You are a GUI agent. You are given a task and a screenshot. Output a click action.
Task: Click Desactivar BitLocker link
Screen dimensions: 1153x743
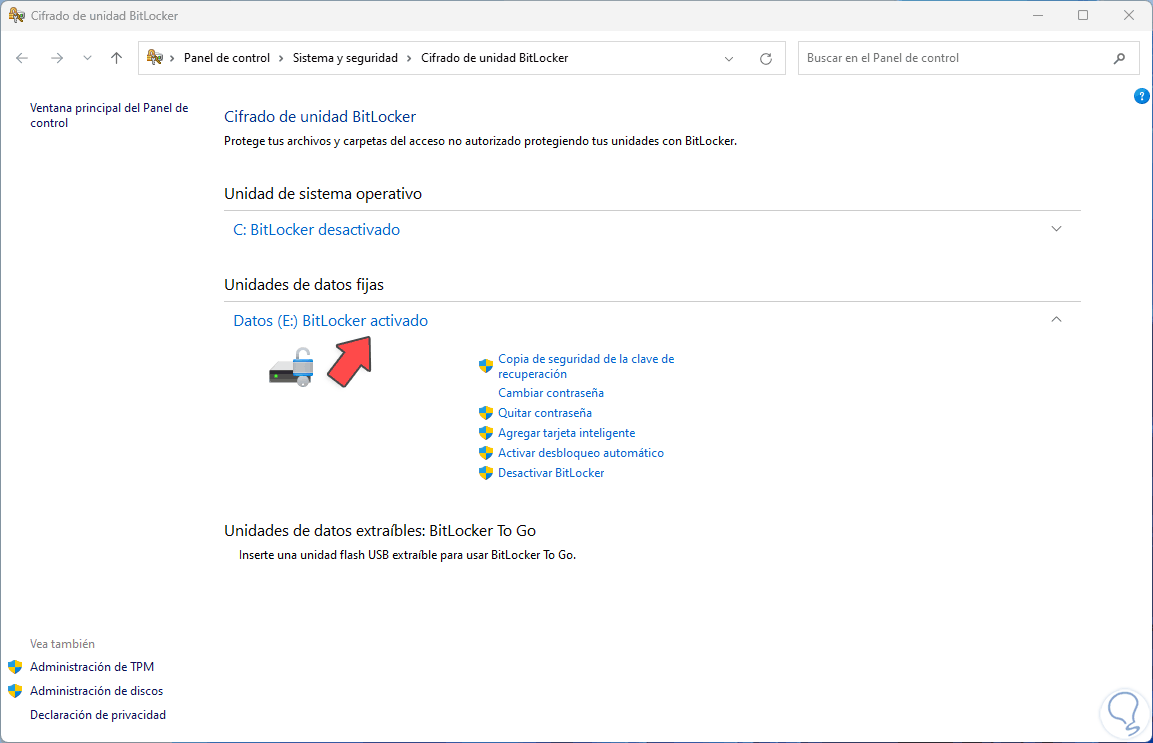click(x=551, y=472)
